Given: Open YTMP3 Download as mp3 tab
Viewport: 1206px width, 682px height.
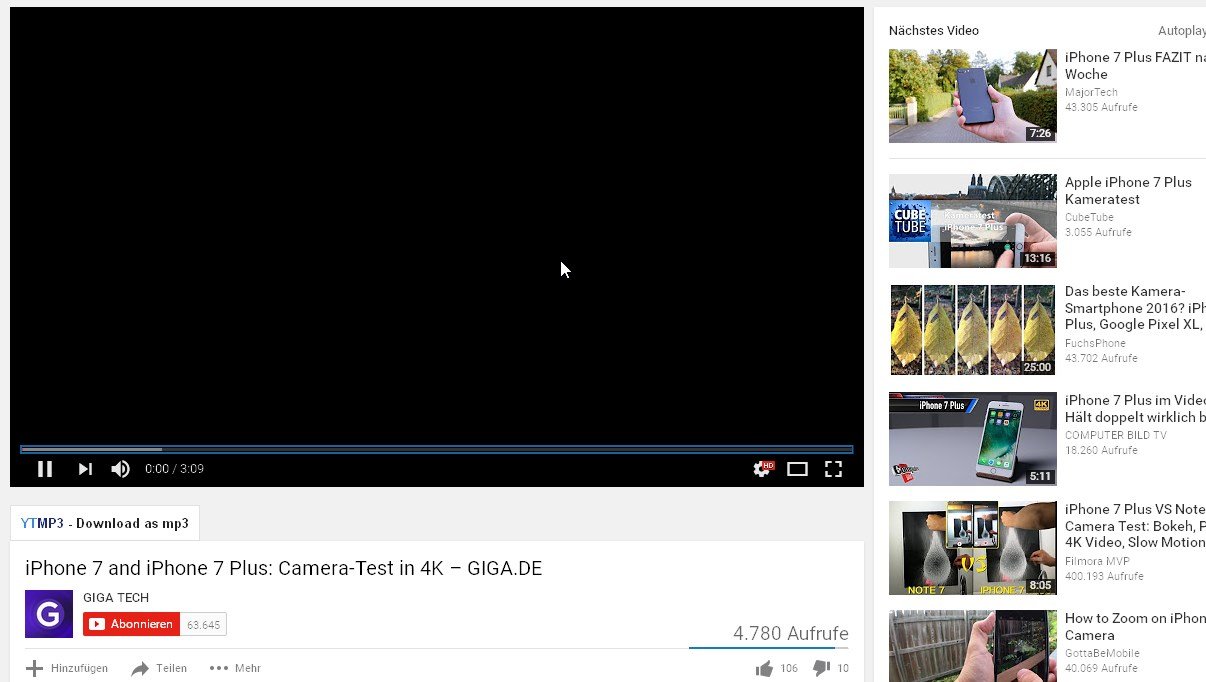Looking at the screenshot, I should (x=105, y=523).
